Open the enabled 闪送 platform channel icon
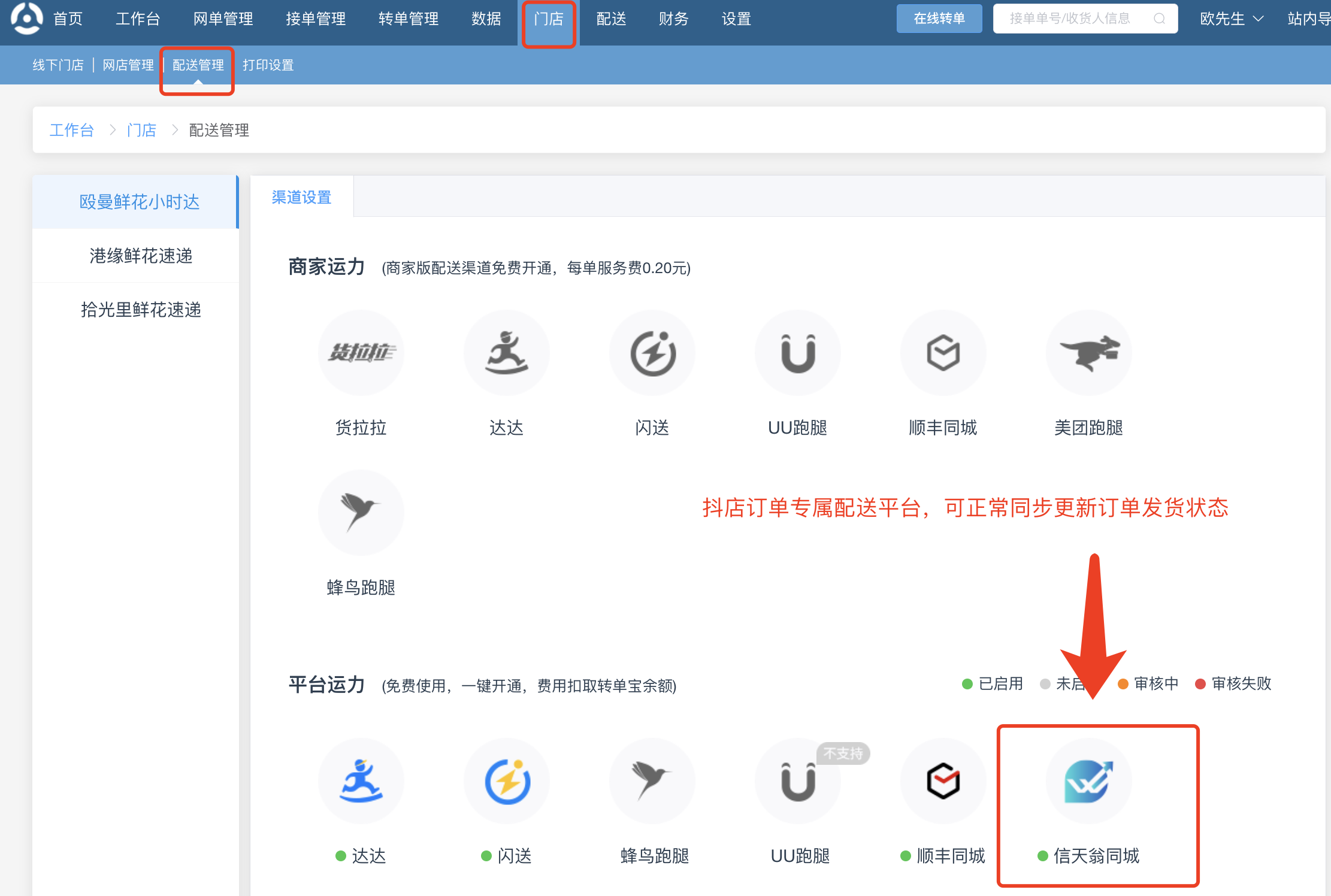The image size is (1331, 896). (506, 781)
